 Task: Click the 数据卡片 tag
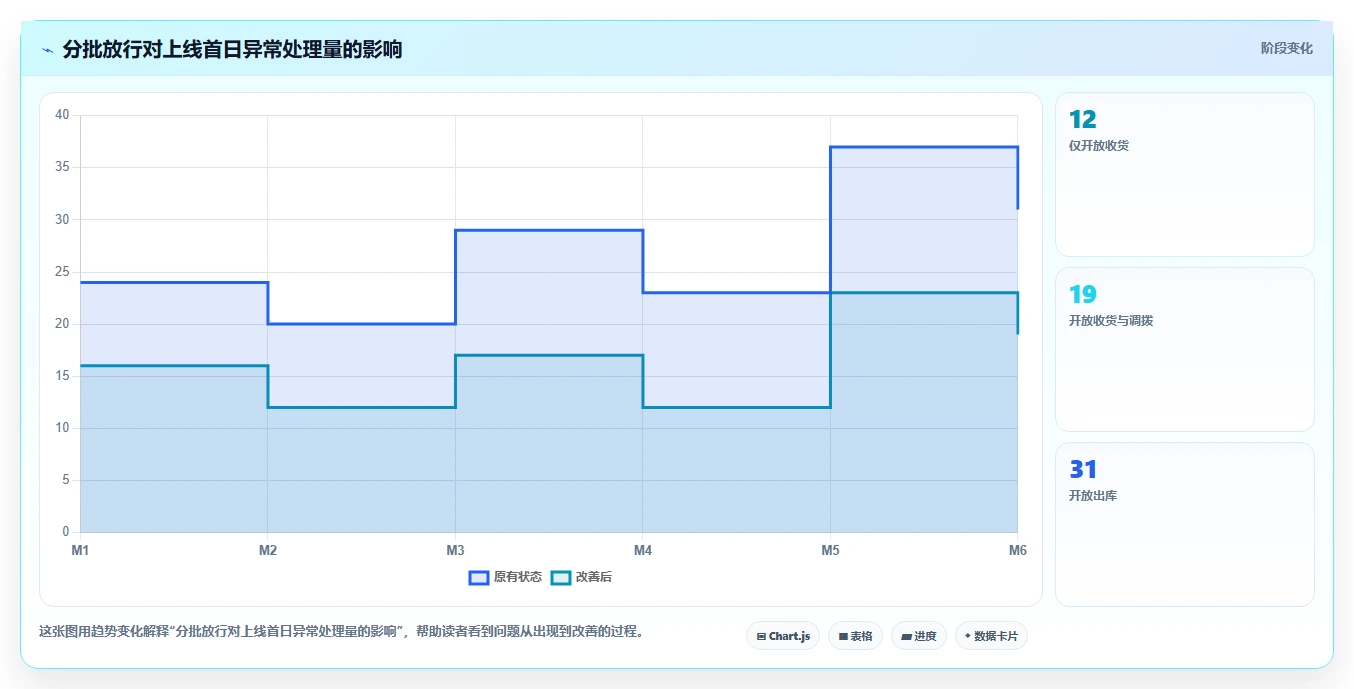click(991, 636)
